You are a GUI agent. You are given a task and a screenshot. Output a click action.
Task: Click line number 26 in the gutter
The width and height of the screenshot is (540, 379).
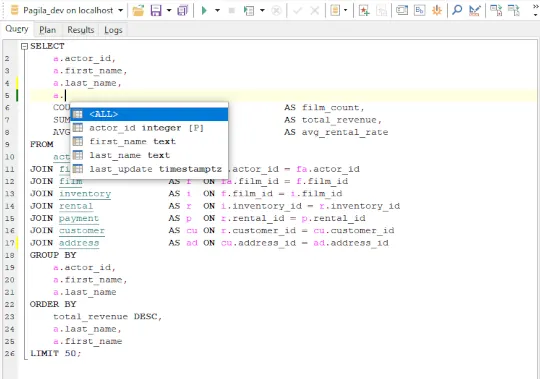(10, 354)
